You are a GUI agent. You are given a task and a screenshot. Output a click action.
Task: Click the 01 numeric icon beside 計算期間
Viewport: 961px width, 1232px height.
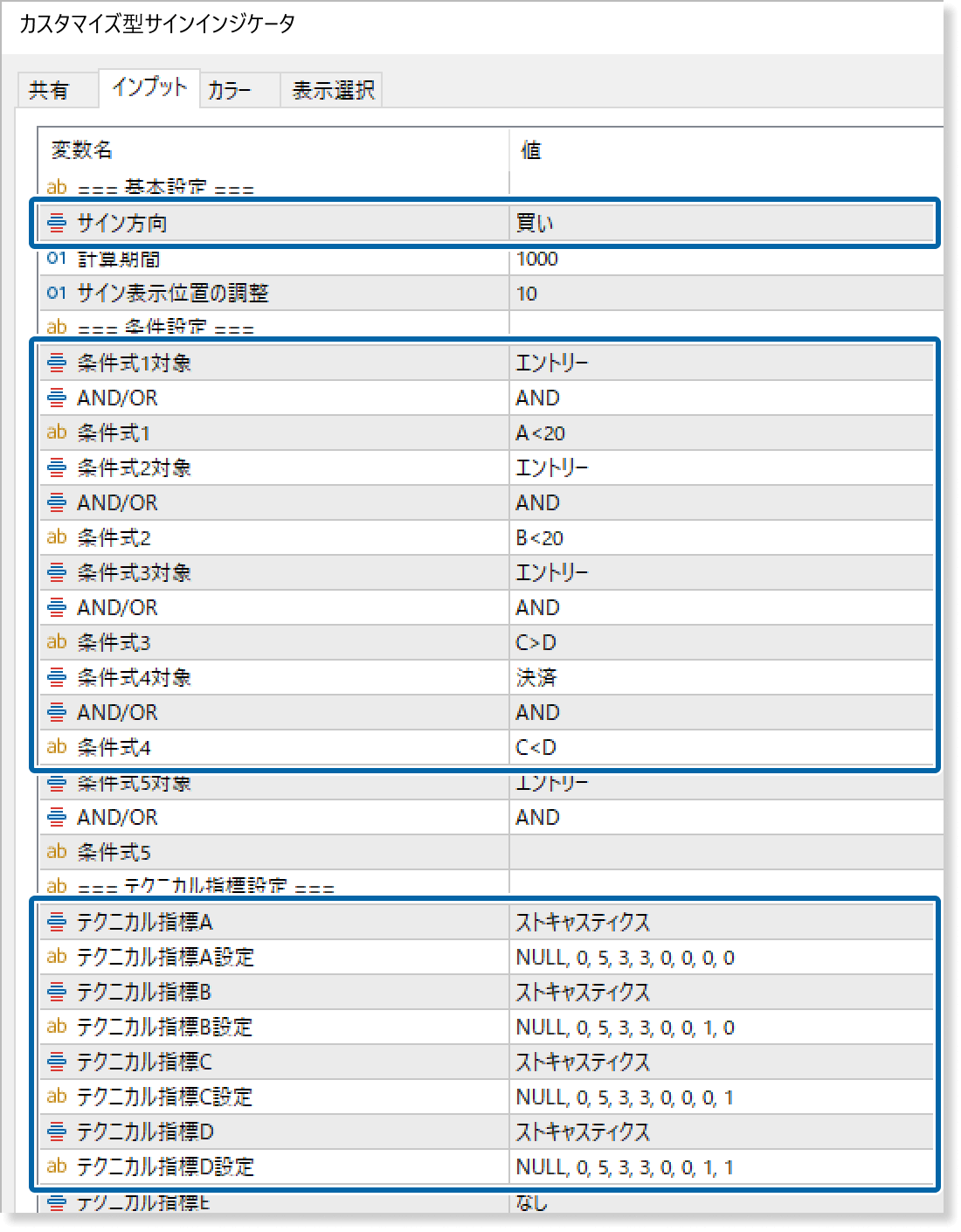pos(56,259)
